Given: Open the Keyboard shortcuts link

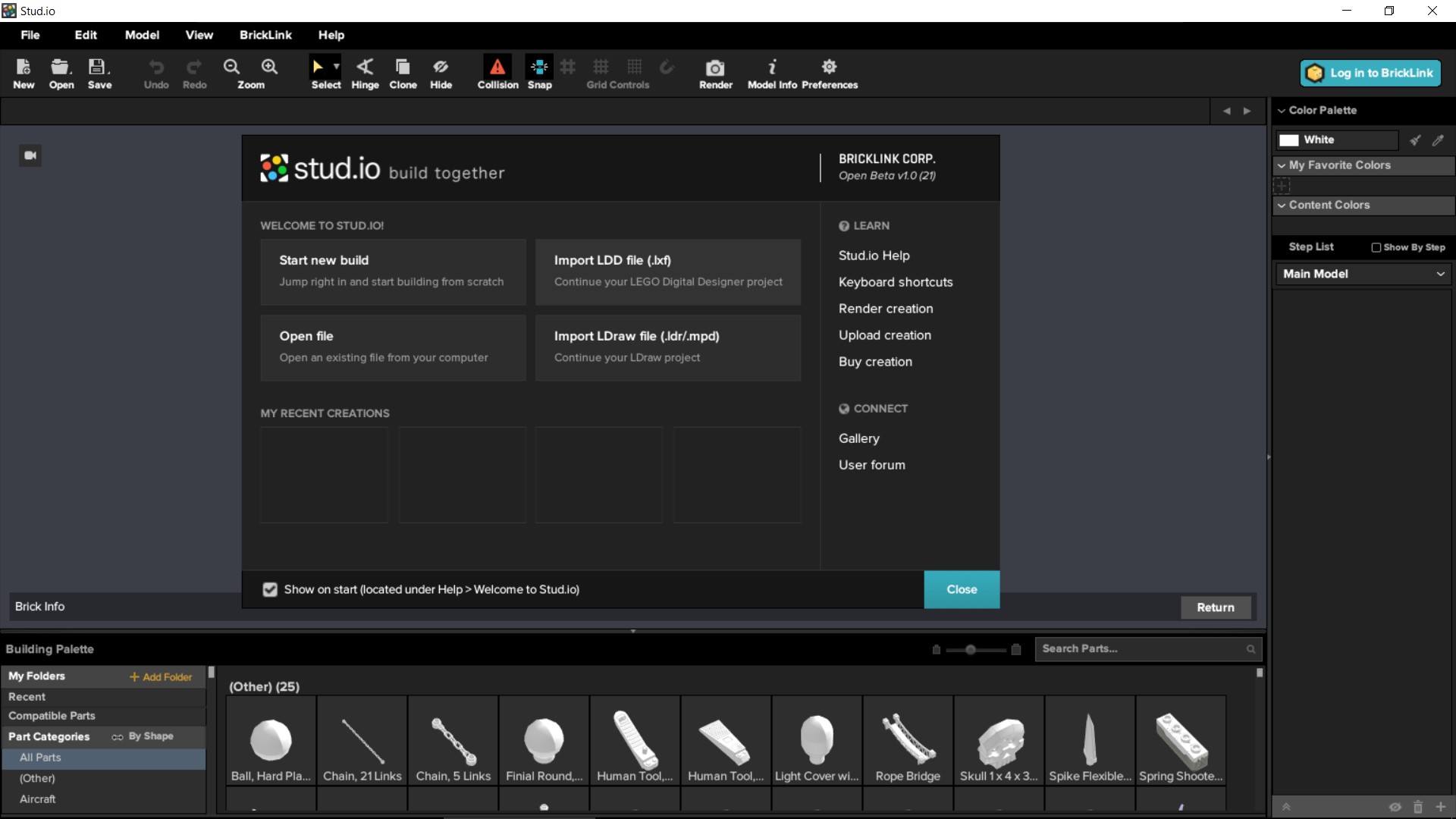Looking at the screenshot, I should tap(896, 282).
